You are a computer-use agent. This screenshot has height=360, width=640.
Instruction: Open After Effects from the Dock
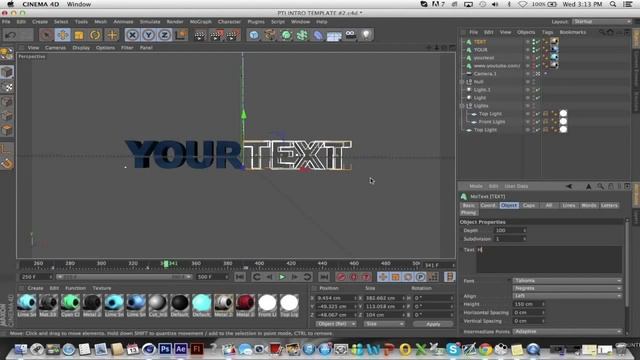tap(181, 349)
